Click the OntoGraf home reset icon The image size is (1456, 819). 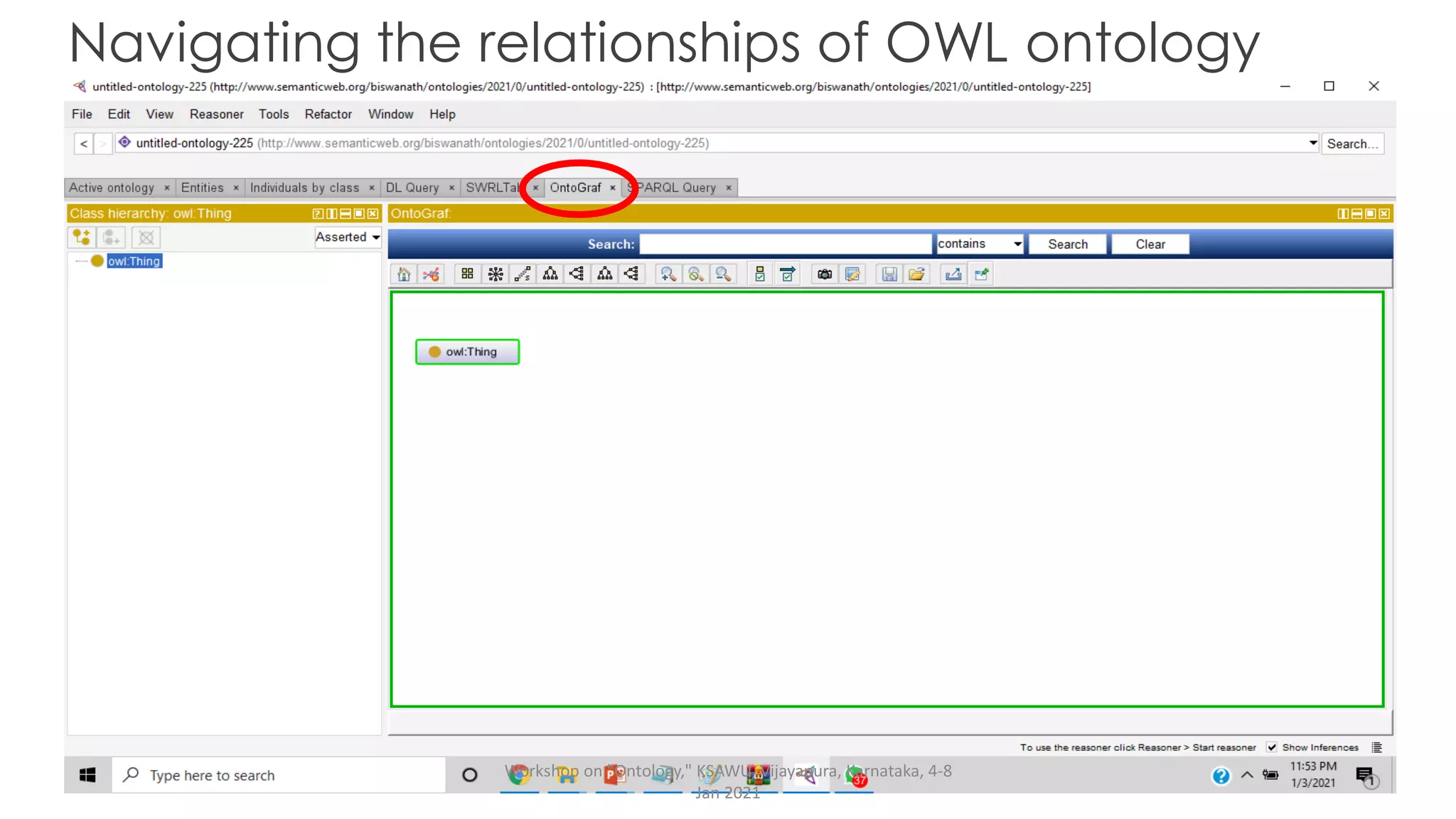pos(404,274)
